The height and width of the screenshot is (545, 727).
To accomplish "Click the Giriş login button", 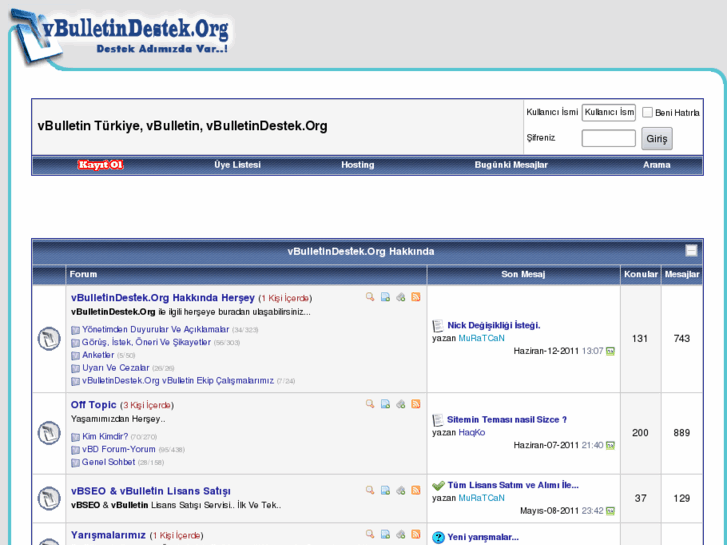I will (x=657, y=139).
